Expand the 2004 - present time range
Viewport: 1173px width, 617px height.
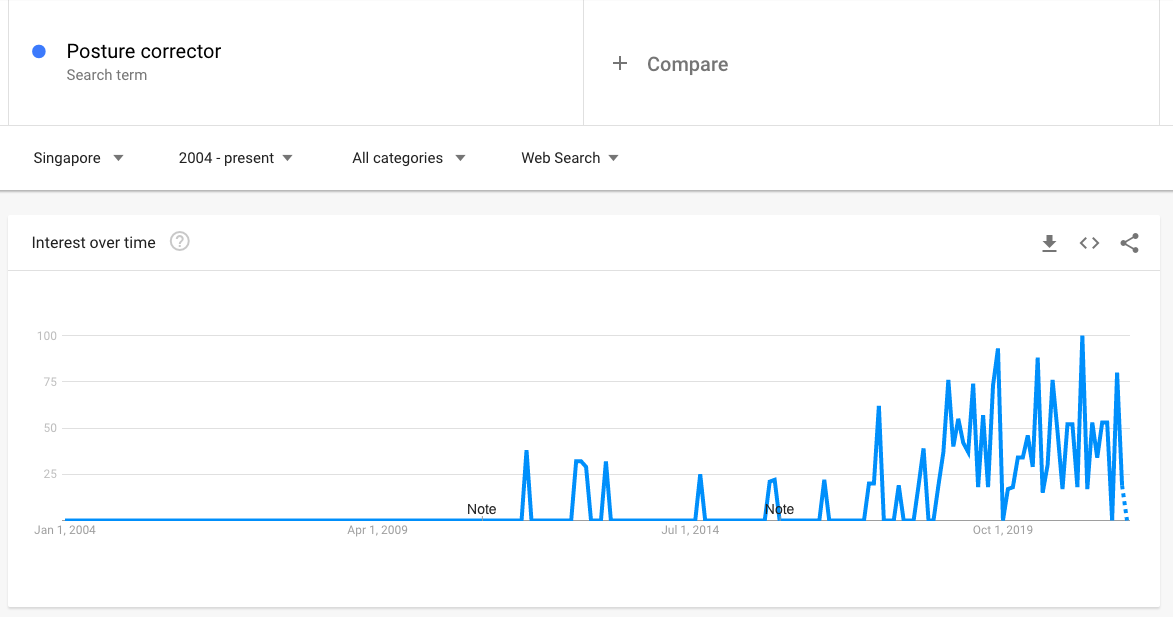236,158
